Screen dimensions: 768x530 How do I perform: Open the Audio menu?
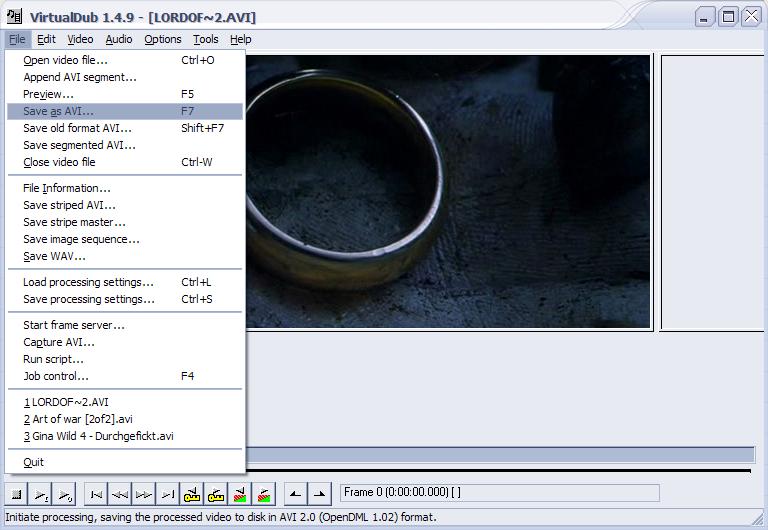click(x=119, y=39)
